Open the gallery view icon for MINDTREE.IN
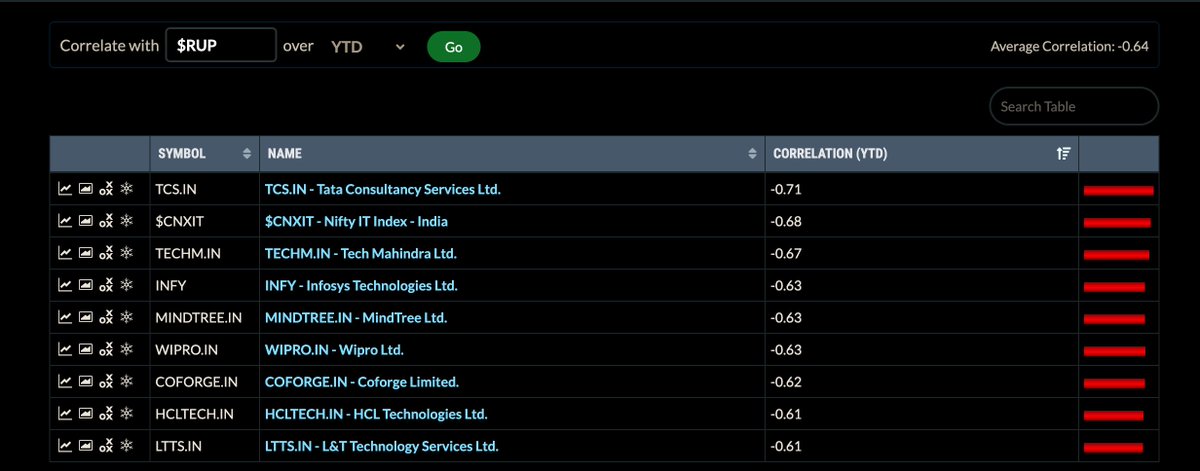Image resolution: width=1200 pixels, height=471 pixels. [x=85, y=317]
